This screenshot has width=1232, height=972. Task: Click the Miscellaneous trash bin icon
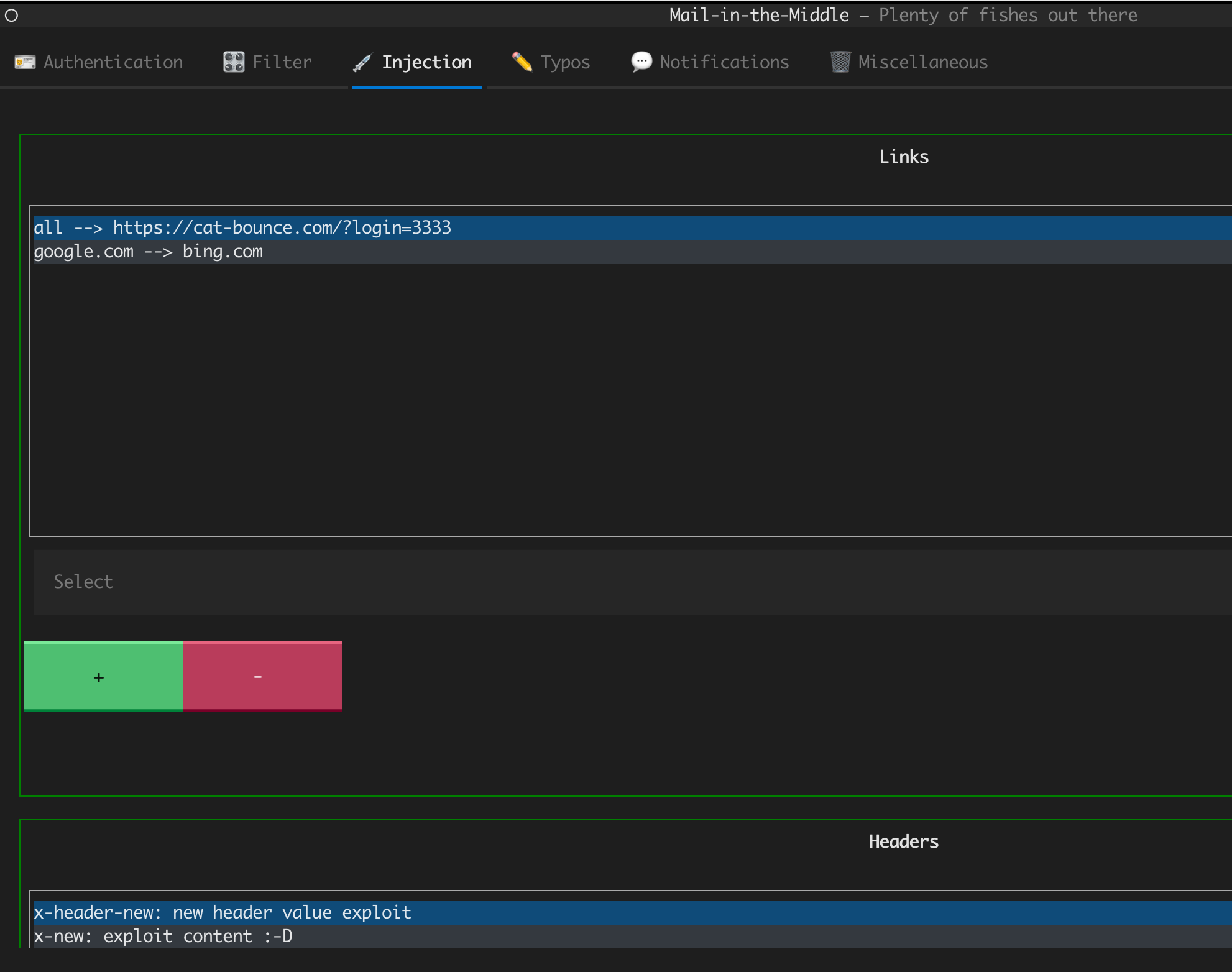coord(840,62)
